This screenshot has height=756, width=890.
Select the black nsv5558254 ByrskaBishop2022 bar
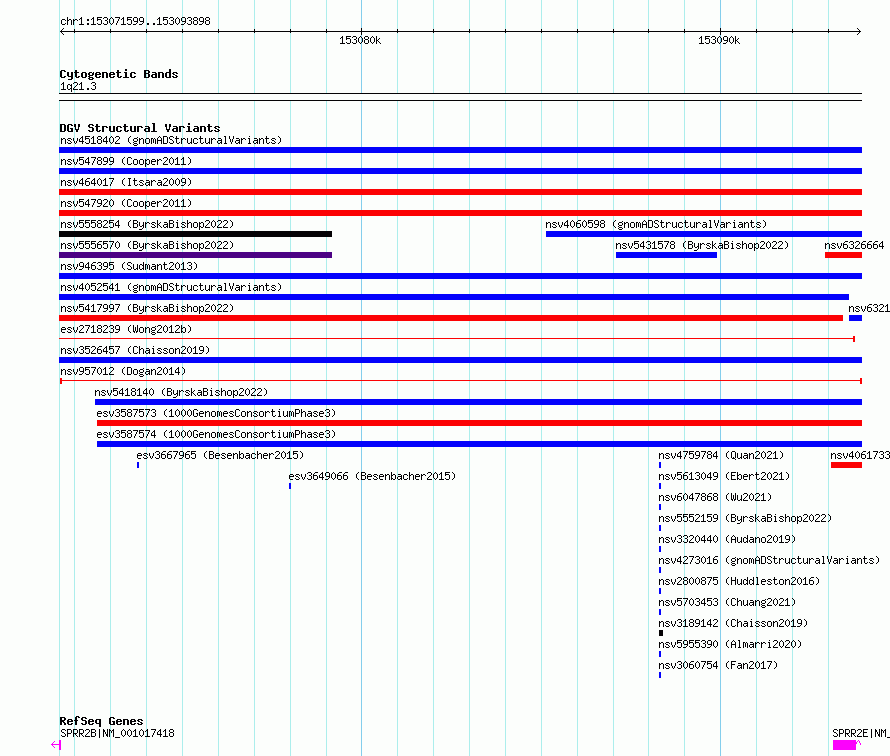click(x=195, y=234)
